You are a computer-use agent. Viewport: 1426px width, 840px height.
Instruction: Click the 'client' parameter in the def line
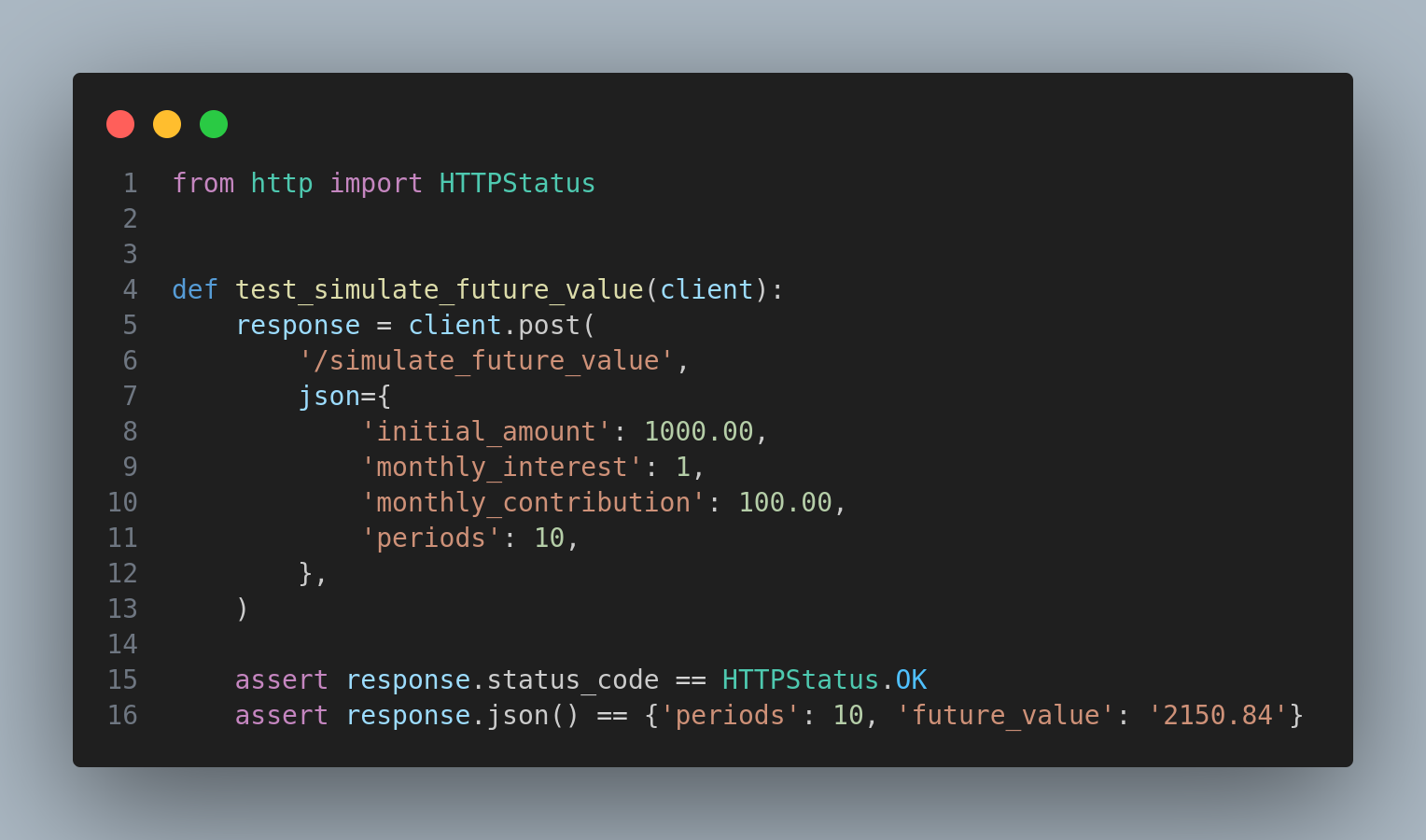click(706, 289)
